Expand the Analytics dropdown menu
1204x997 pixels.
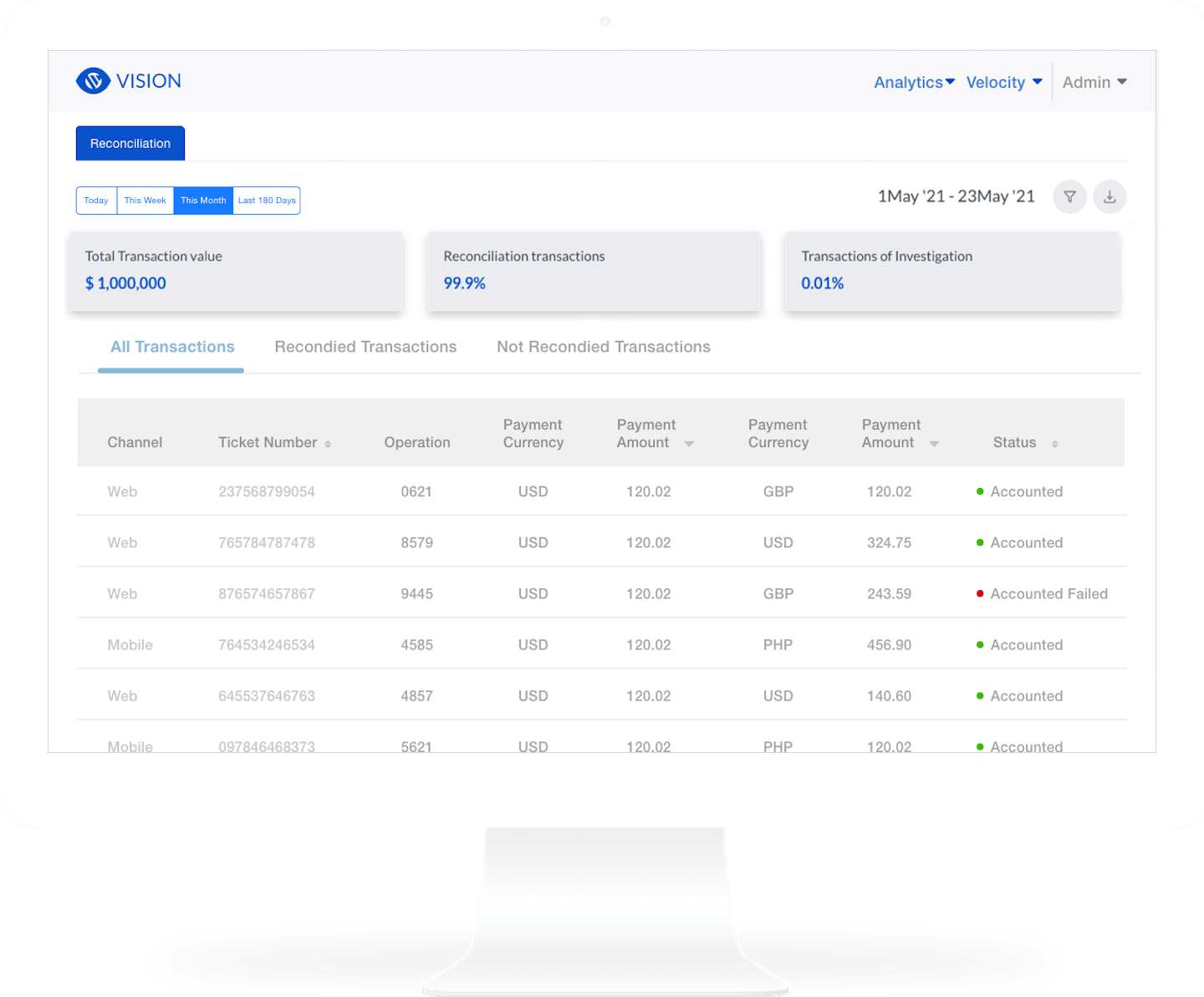[x=914, y=82]
